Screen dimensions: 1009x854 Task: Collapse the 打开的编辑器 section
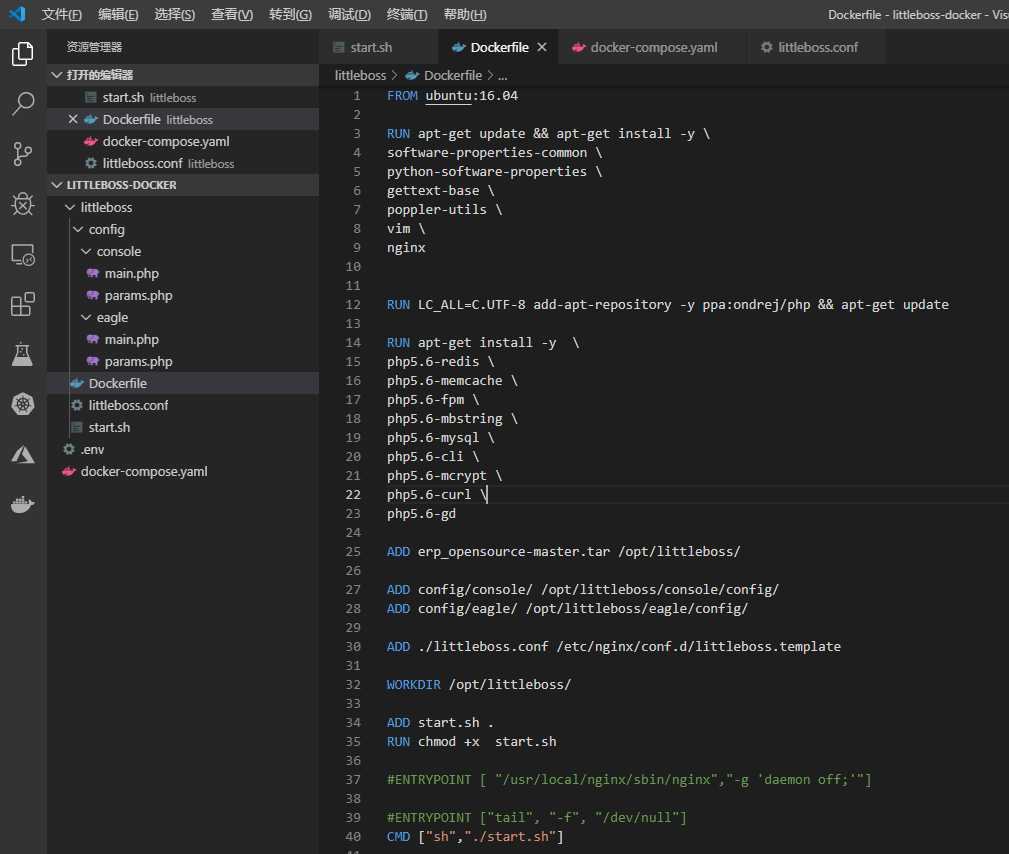(x=57, y=75)
